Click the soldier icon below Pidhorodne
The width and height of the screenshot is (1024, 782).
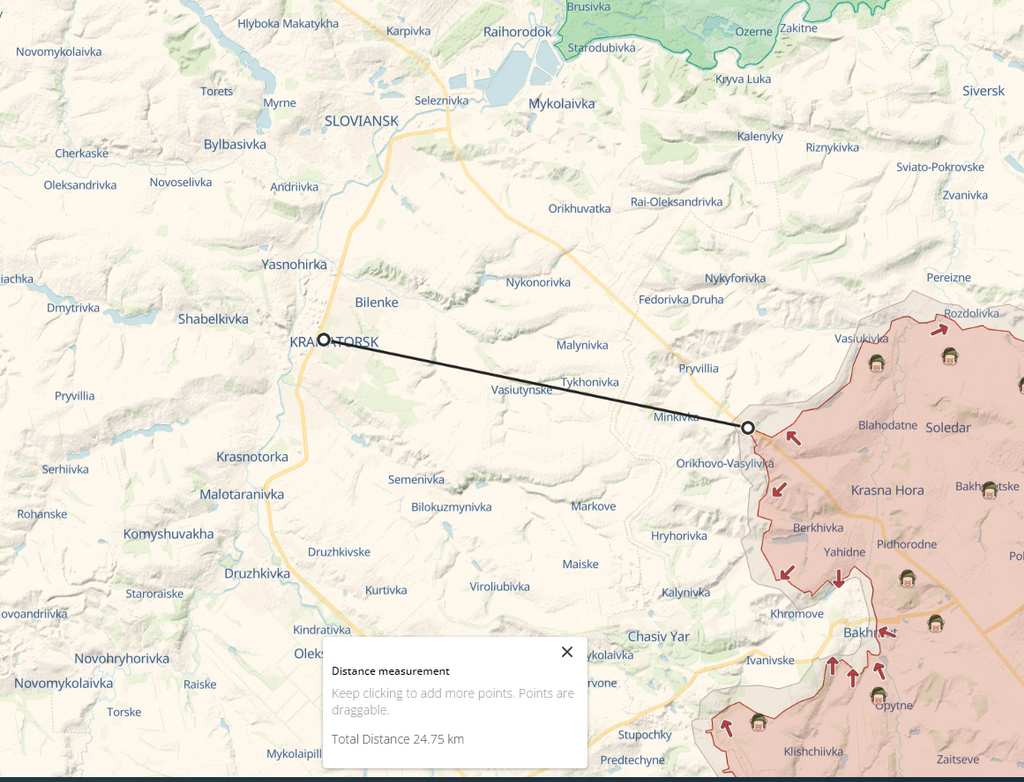pos(906,578)
